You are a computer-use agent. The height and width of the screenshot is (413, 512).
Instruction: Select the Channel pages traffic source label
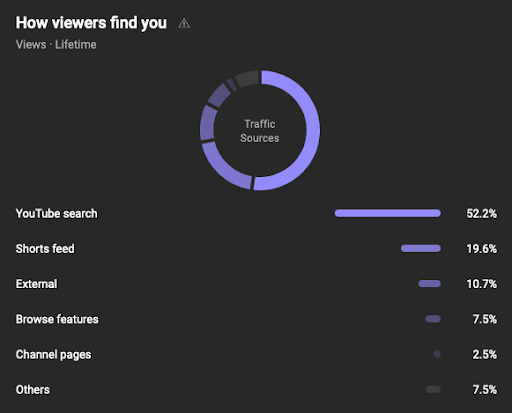(x=53, y=355)
